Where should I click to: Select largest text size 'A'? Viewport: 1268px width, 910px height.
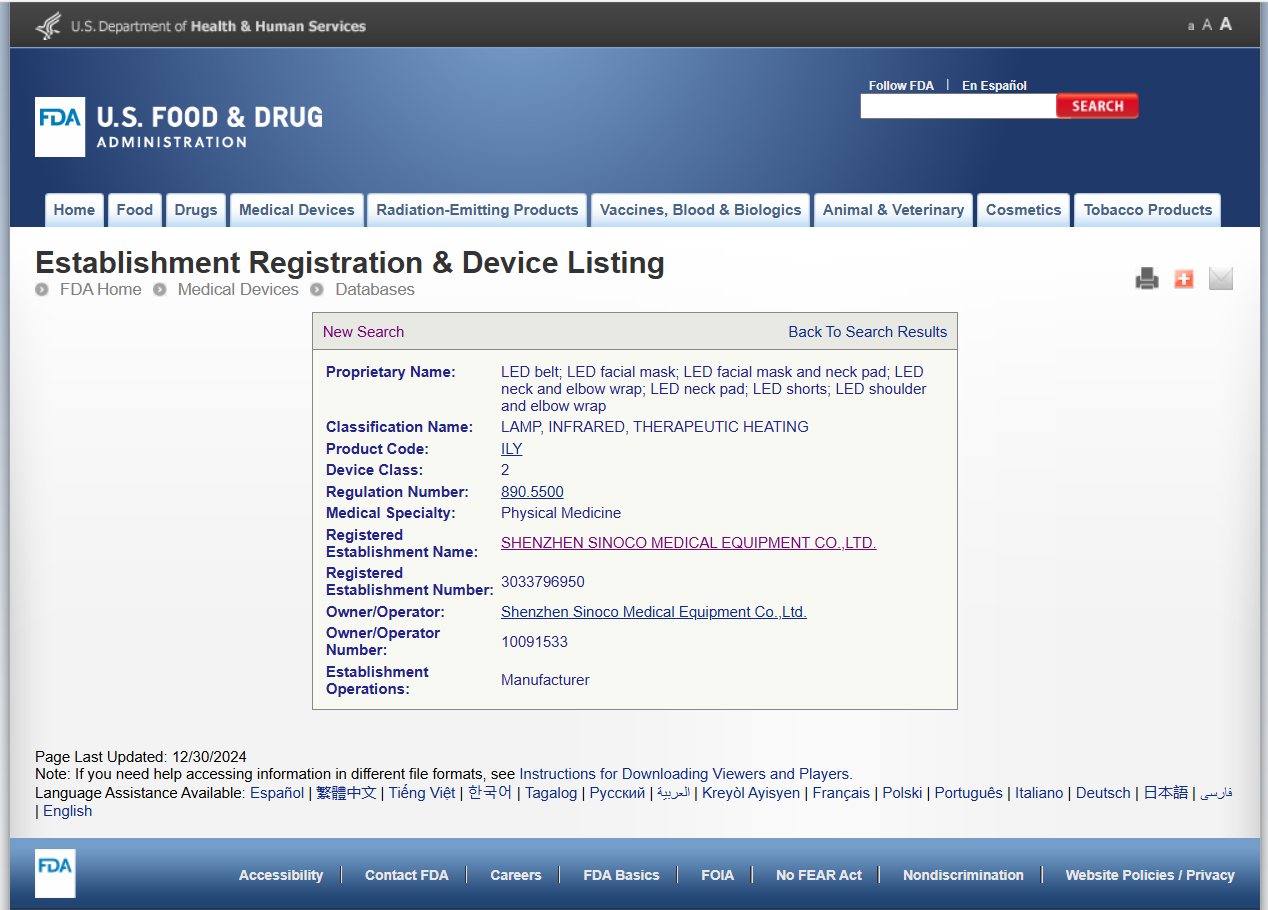tap(1226, 24)
